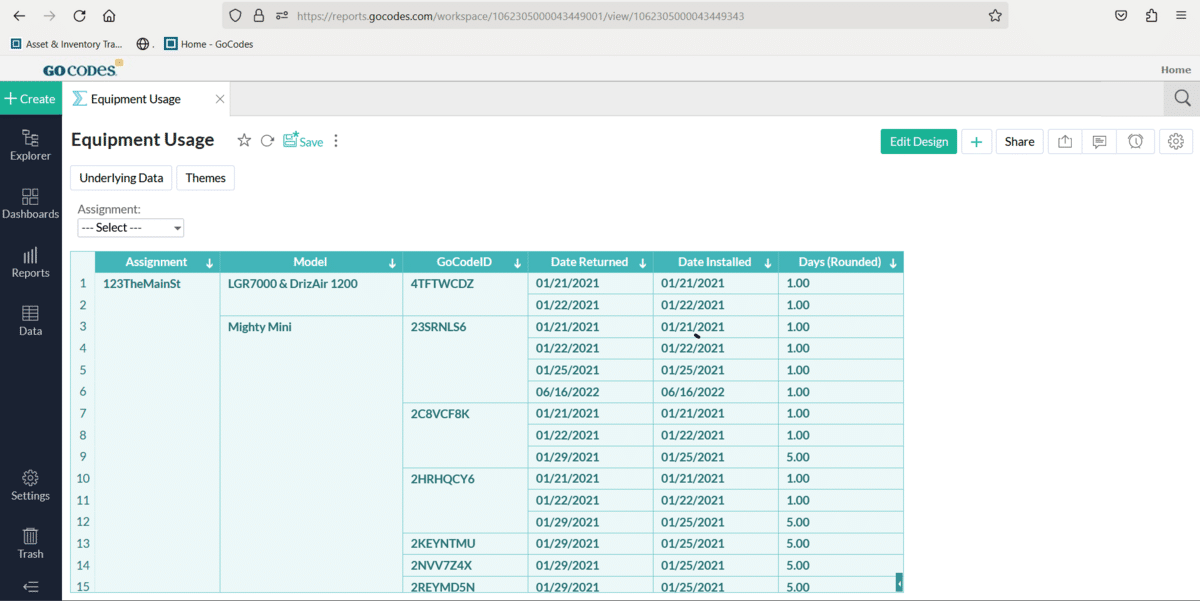Image resolution: width=1200 pixels, height=601 pixels.
Task: Expand the Assignment Select dropdown
Action: pyautogui.click(x=131, y=228)
